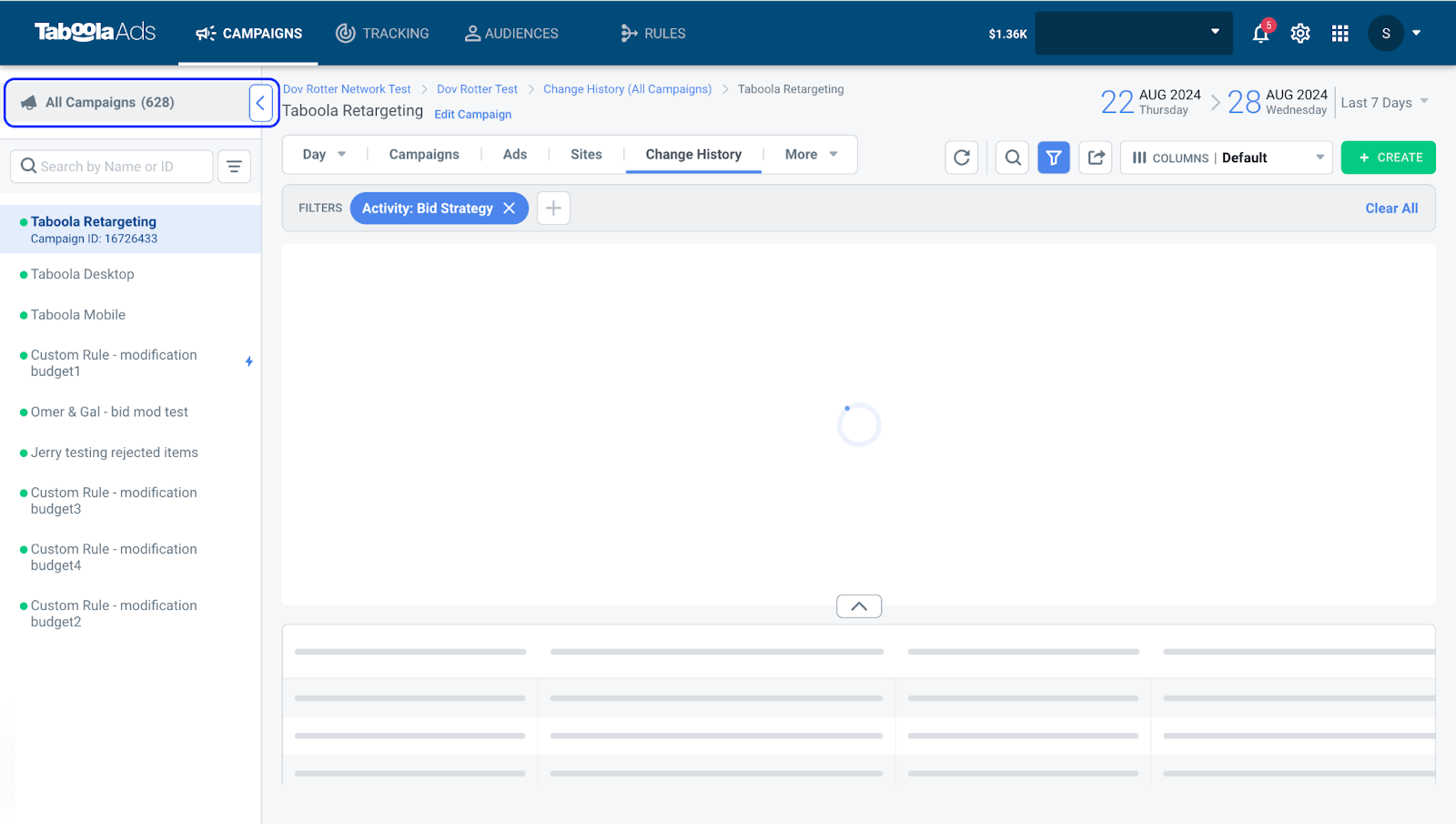
Task: Click the start date 22 Aug 2024
Action: 1151,102
